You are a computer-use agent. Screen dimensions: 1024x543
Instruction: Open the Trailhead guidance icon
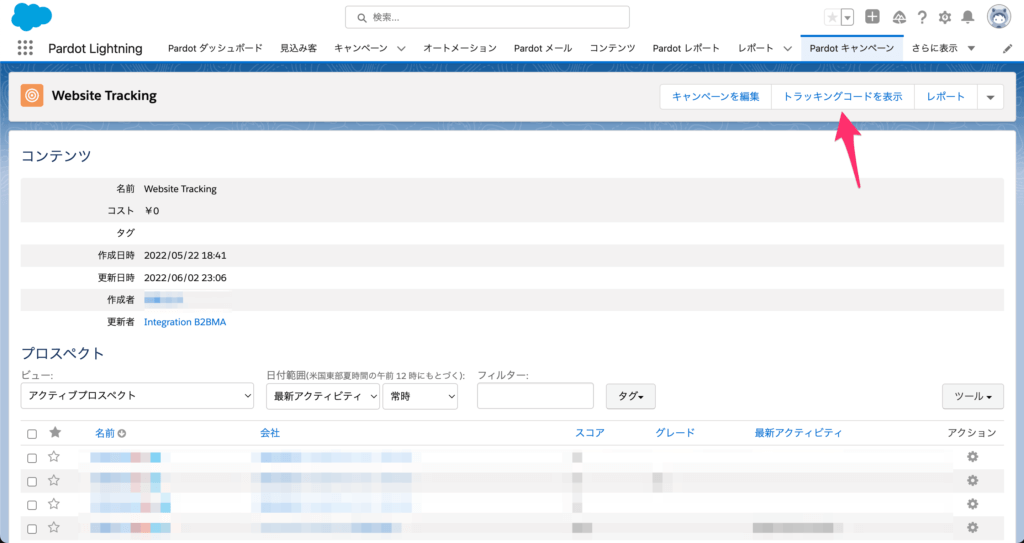[899, 18]
